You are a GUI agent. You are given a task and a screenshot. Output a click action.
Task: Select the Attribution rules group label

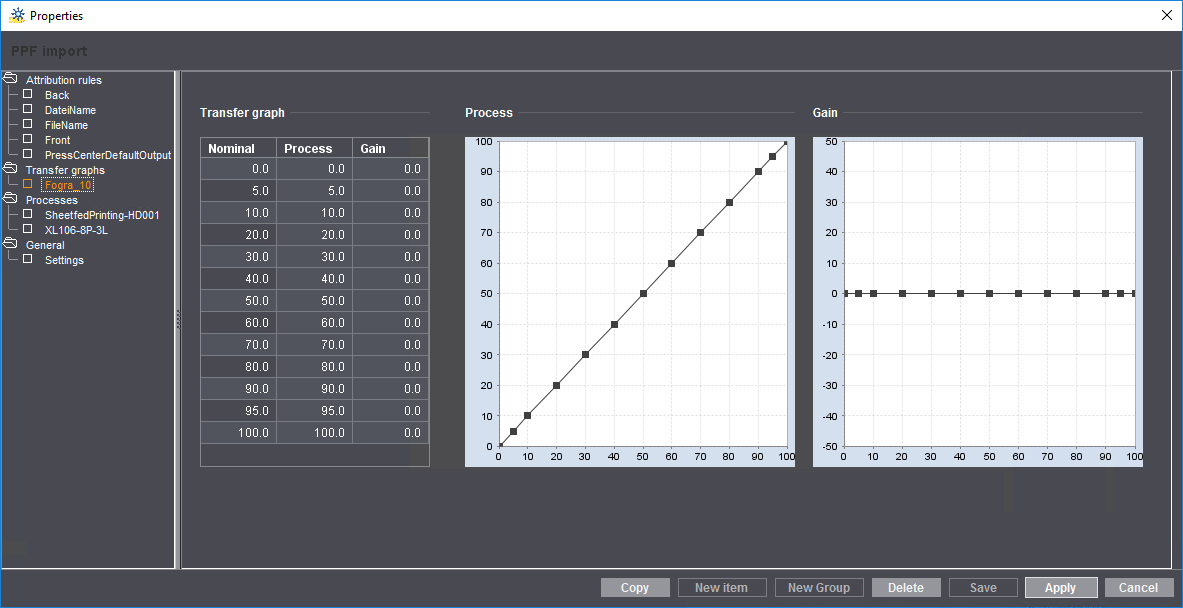click(x=63, y=80)
